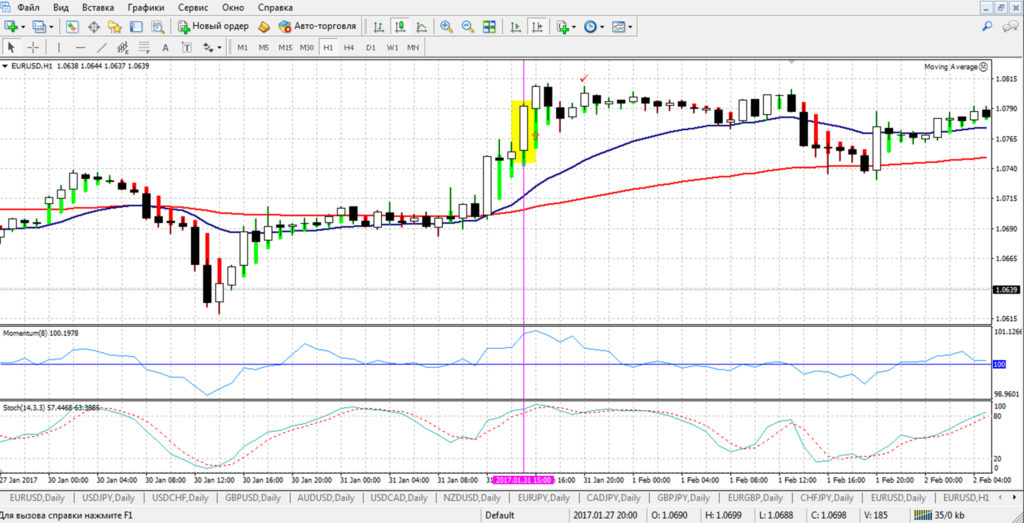Click the Default profile in status bar
Viewport: 1024px width, 523px height.
(x=500, y=516)
